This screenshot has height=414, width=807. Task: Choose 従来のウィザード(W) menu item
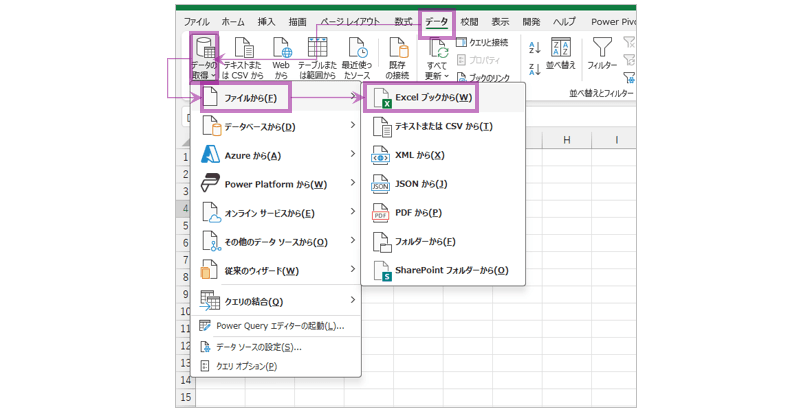[276, 270]
